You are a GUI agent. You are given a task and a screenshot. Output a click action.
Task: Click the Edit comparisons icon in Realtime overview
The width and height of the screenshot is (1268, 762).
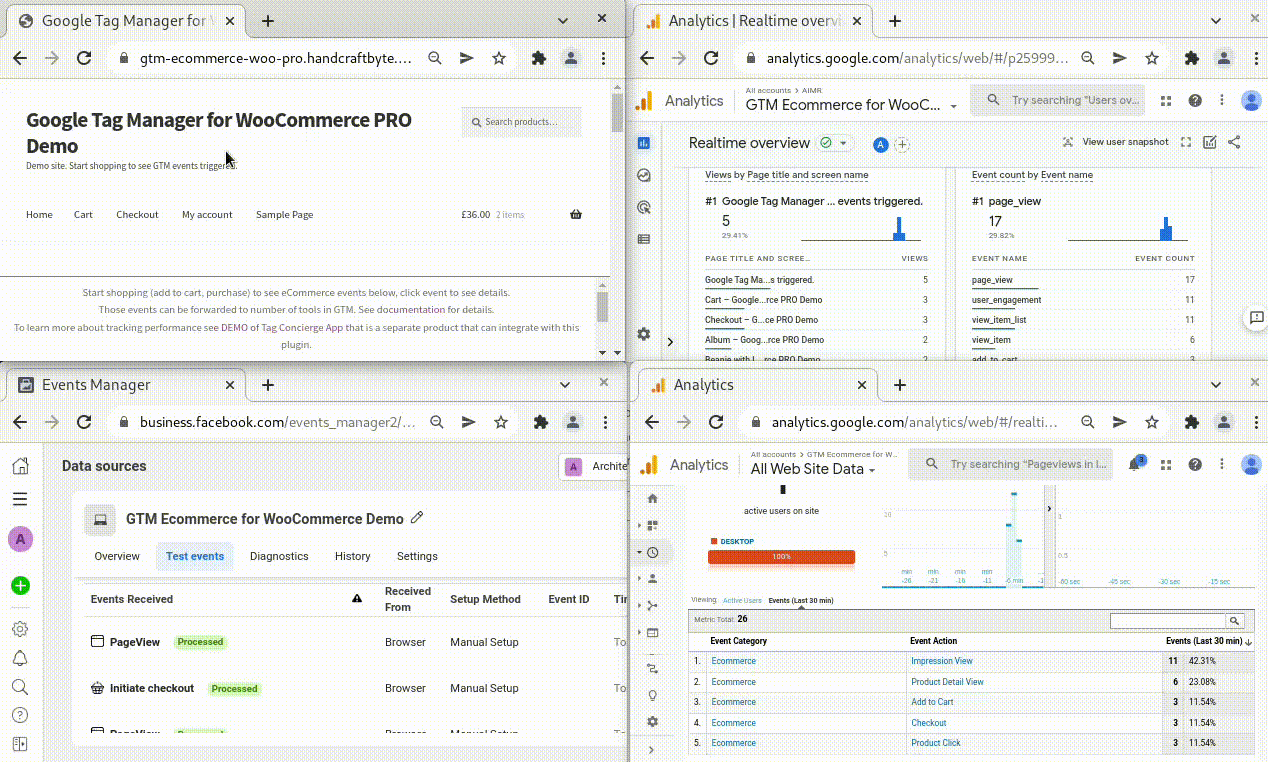click(1210, 142)
